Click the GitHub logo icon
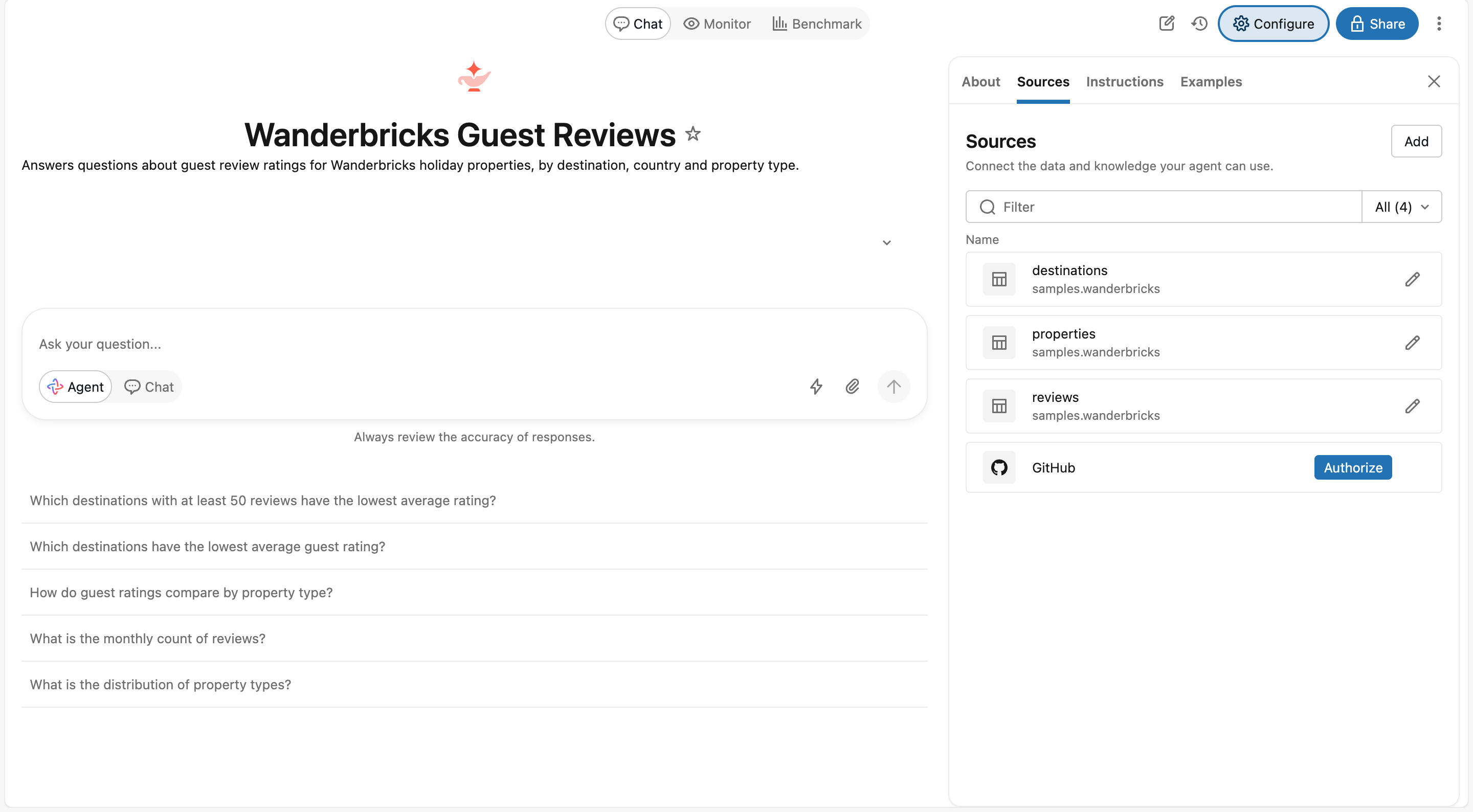 (999, 467)
